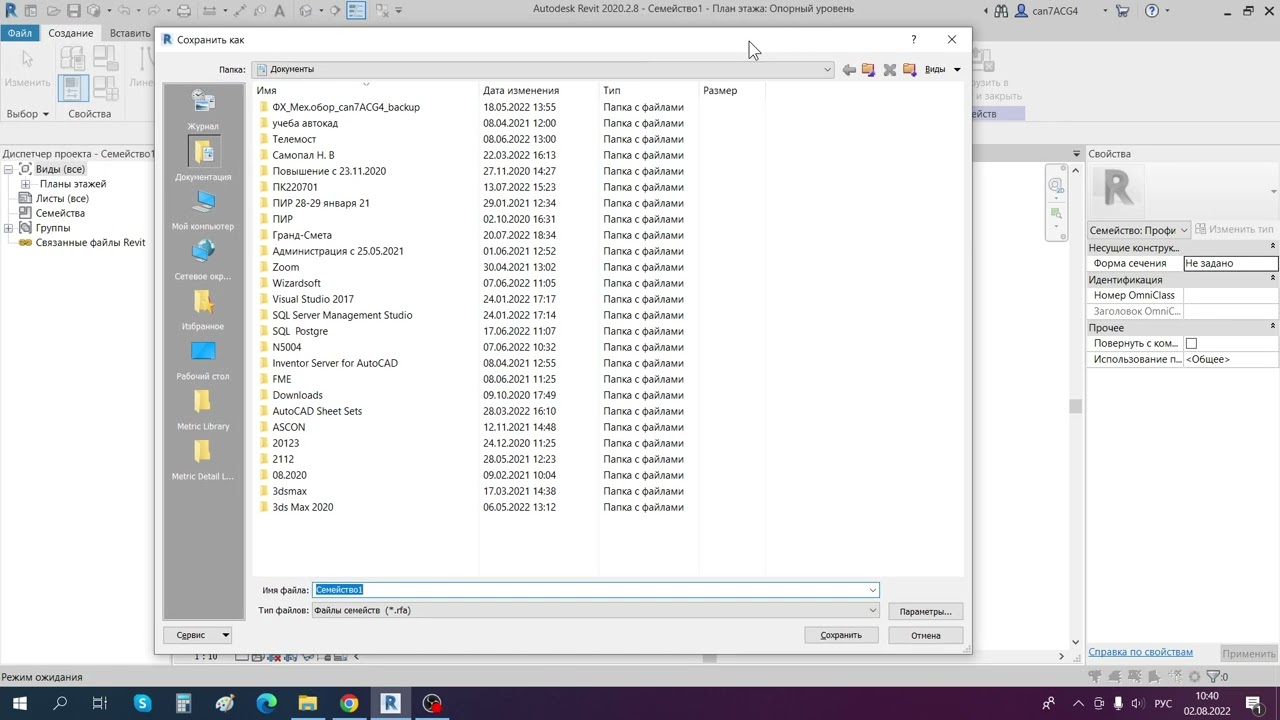The width and height of the screenshot is (1280, 720).
Task: Select Связанные файлы Revit tree item
Action: (90, 242)
